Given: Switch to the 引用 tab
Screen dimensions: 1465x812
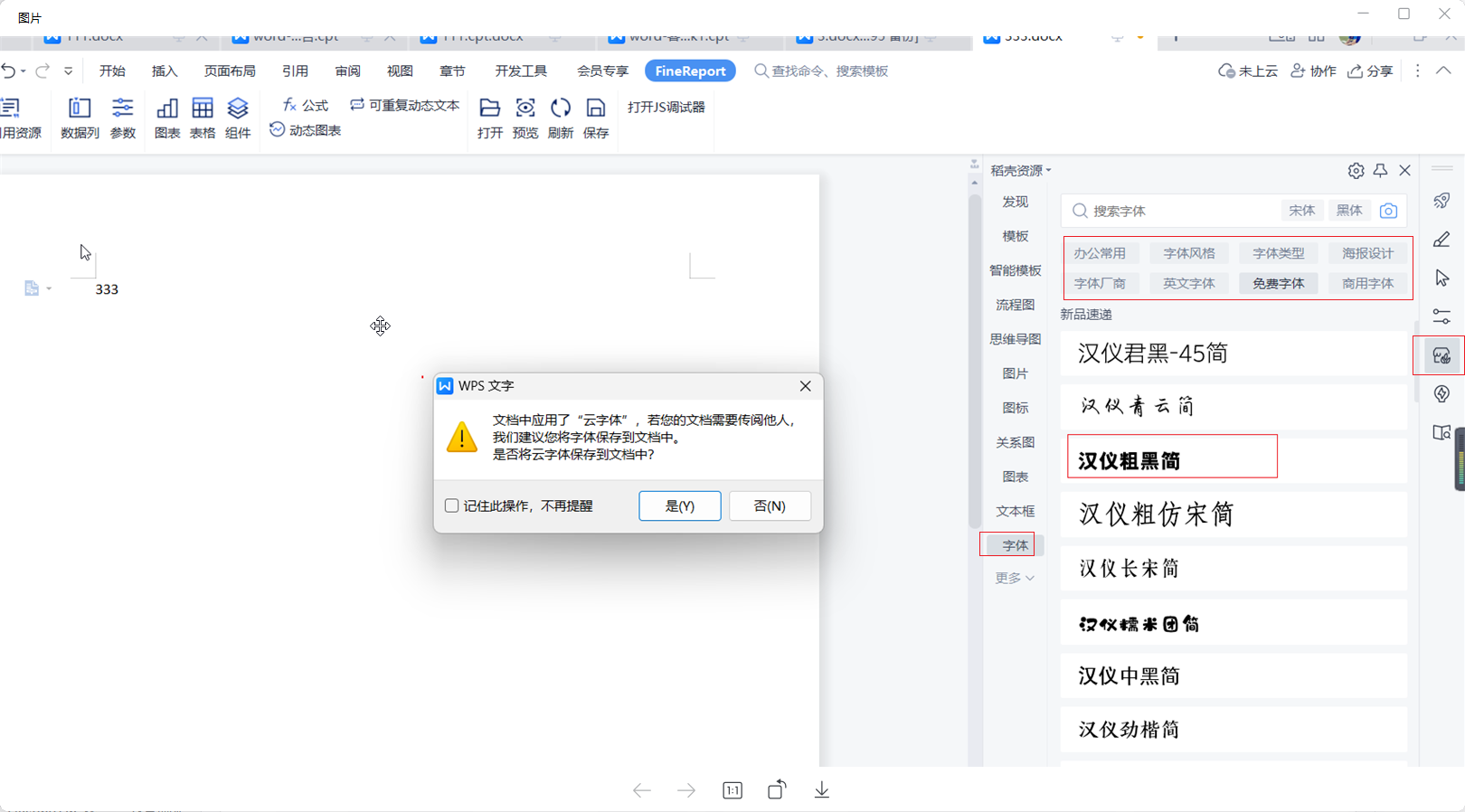Looking at the screenshot, I should pyautogui.click(x=295, y=71).
